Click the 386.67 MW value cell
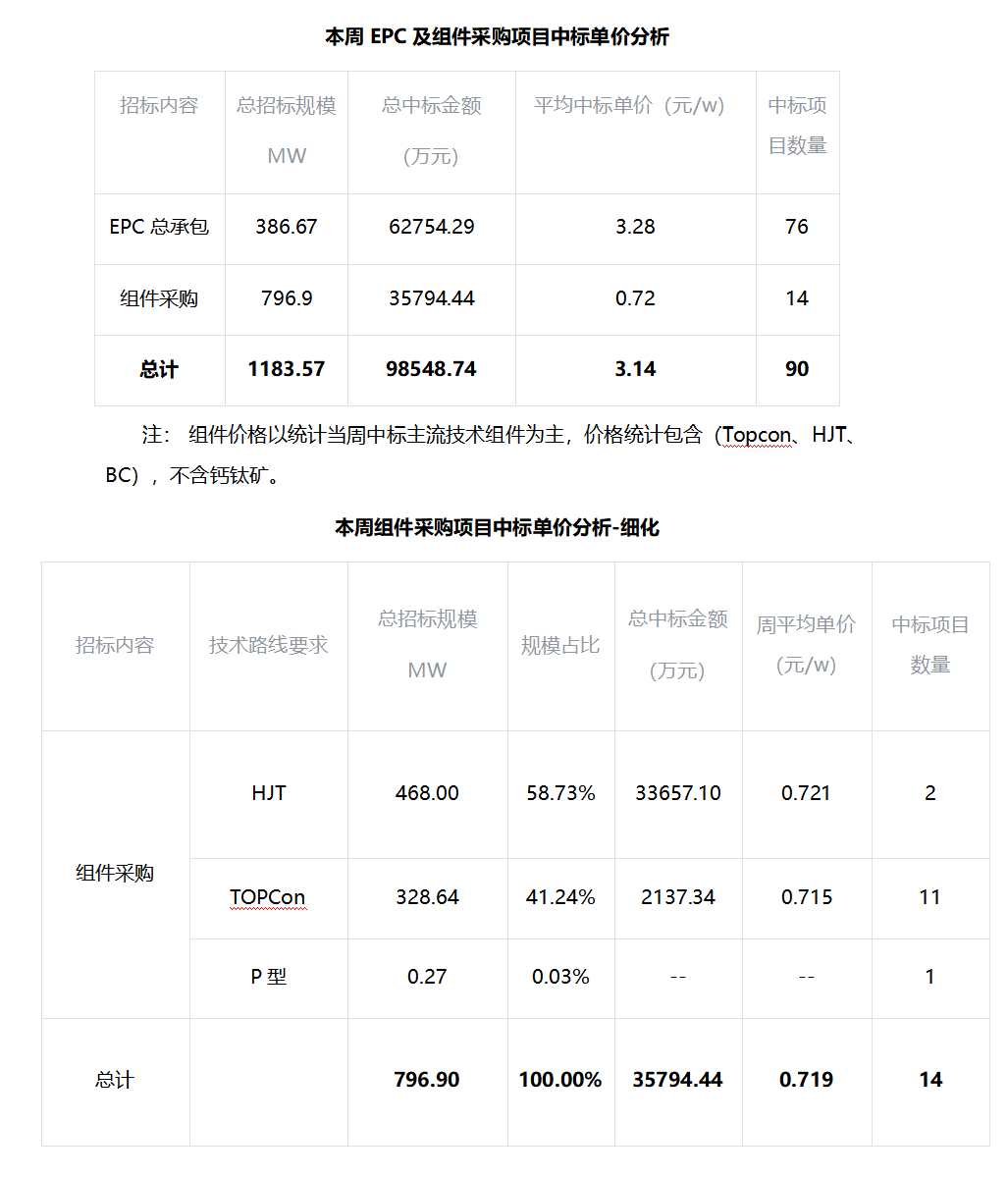The image size is (1008, 1178). coord(287,227)
